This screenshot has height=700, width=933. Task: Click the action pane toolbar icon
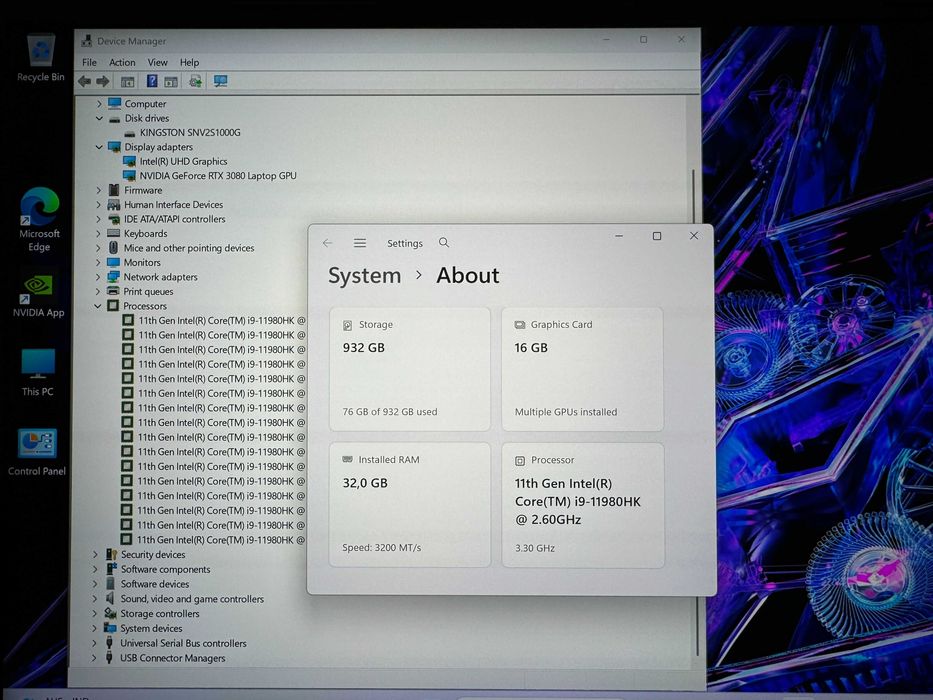pos(171,82)
